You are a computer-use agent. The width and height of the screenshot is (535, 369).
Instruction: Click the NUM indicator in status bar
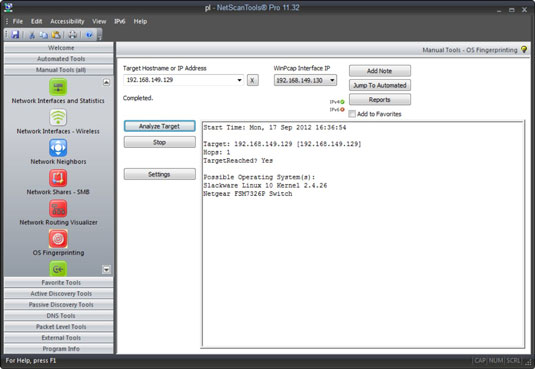(x=496, y=360)
